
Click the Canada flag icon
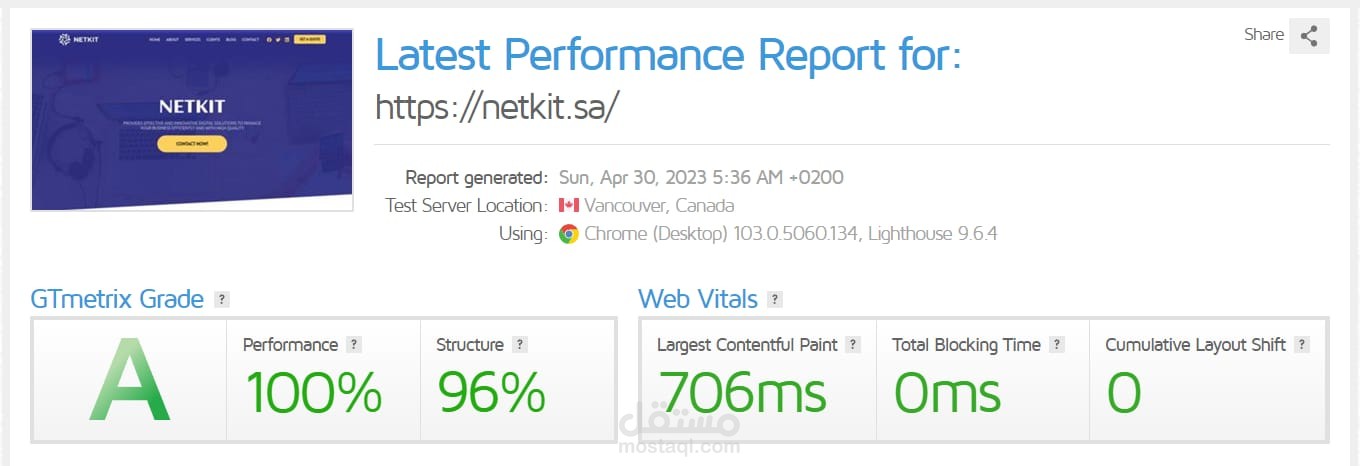569,206
